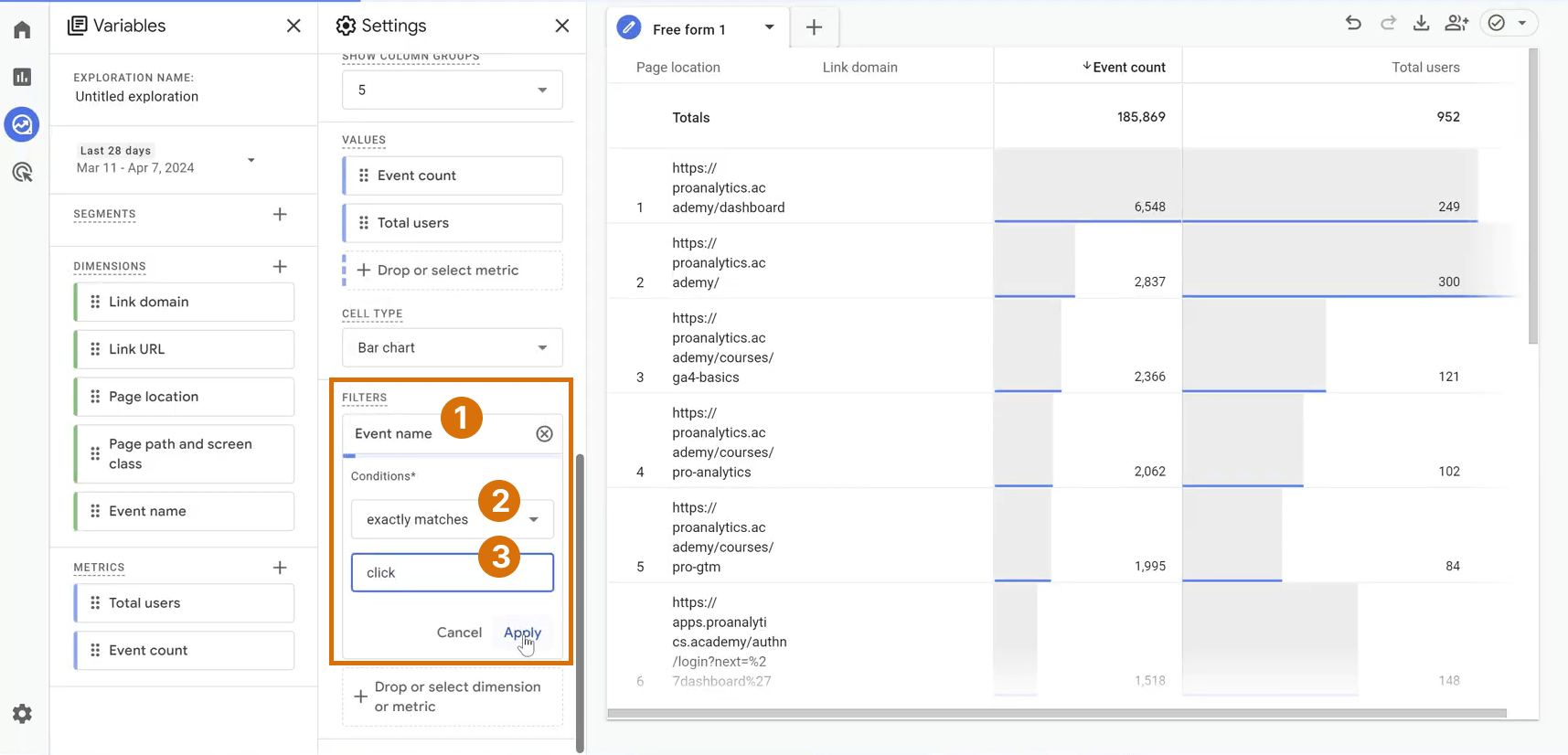Download the exploration data

1422,24
